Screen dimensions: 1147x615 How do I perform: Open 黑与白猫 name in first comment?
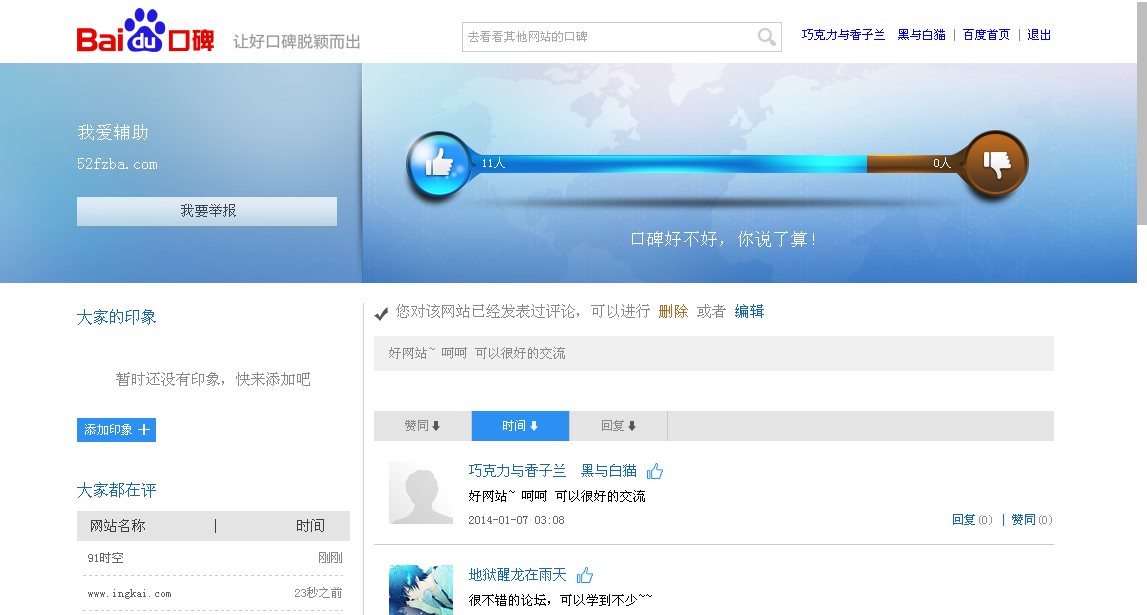pyautogui.click(x=609, y=471)
